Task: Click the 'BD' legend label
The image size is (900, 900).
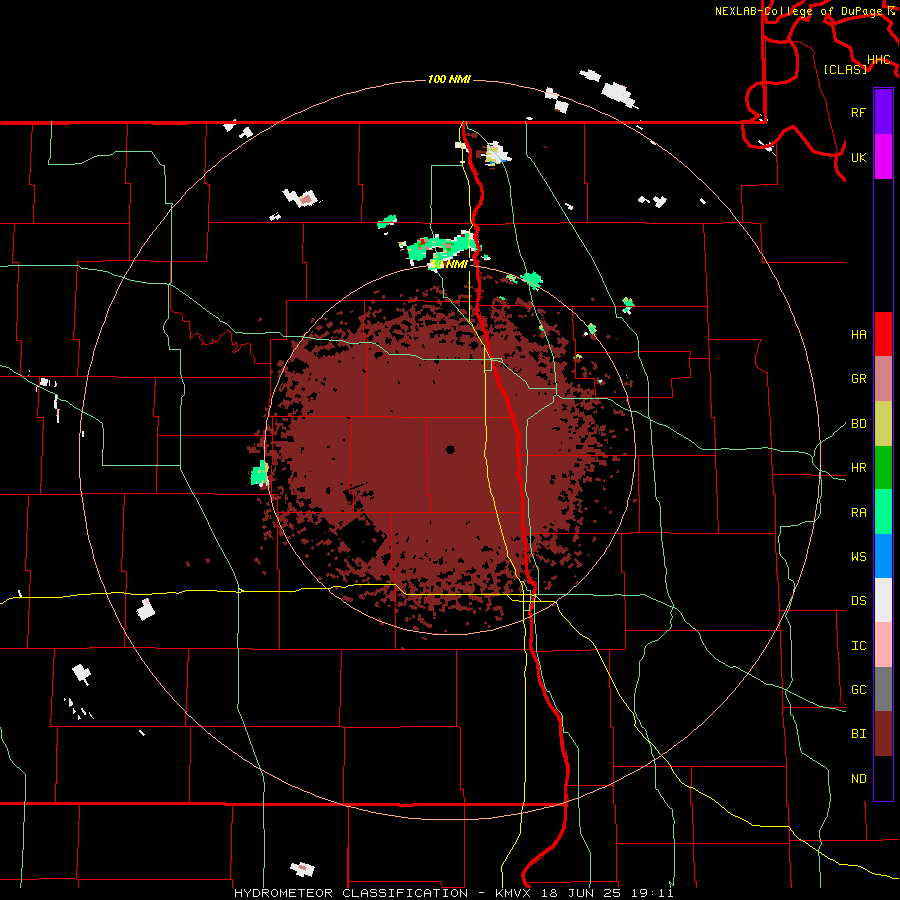Action: (859, 424)
